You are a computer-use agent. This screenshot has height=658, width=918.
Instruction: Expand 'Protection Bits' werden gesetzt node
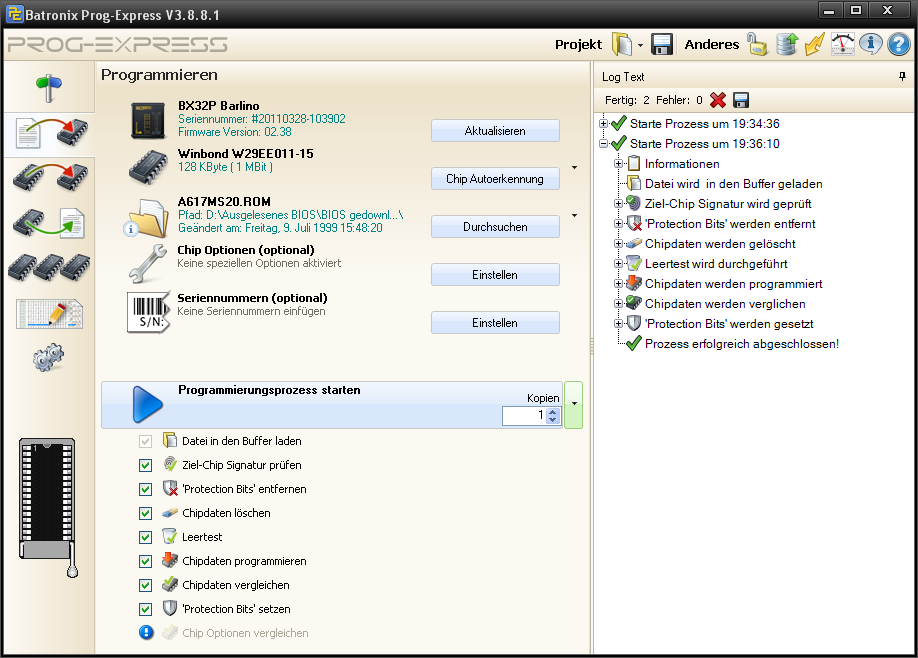[618, 323]
